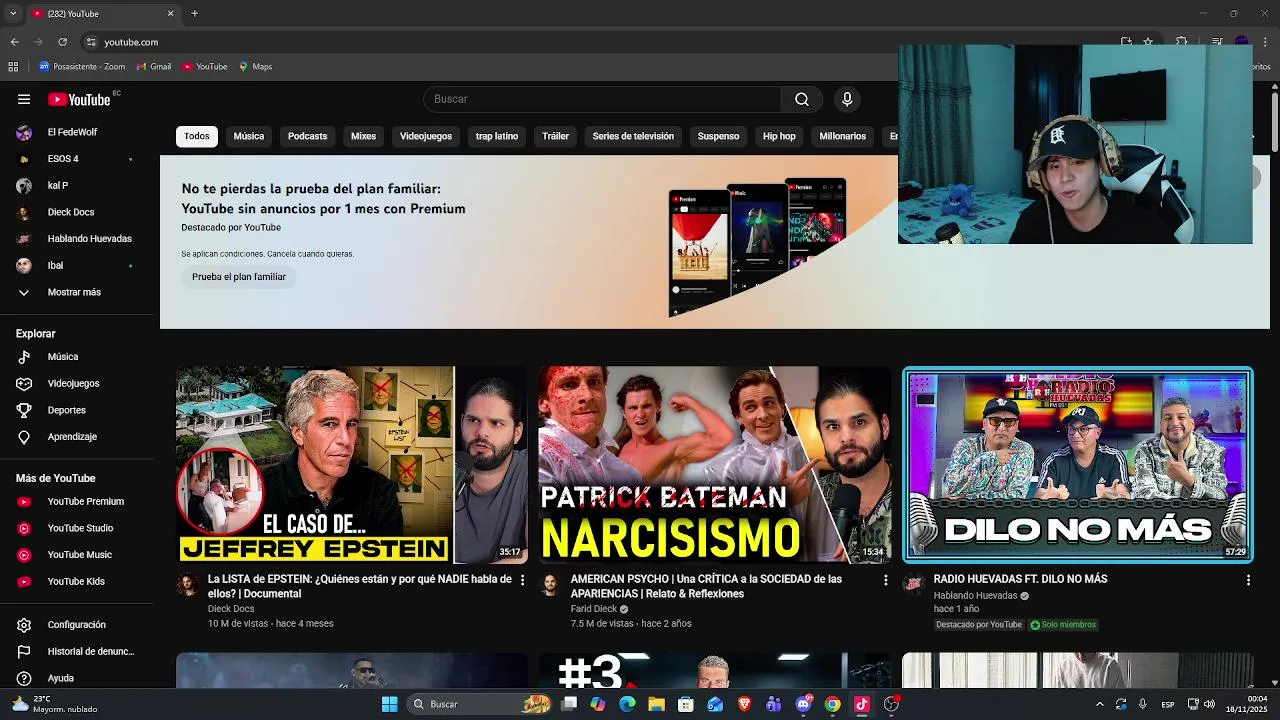Show hidden system tray icons
Screen dimensions: 1280x720
click(1100, 704)
